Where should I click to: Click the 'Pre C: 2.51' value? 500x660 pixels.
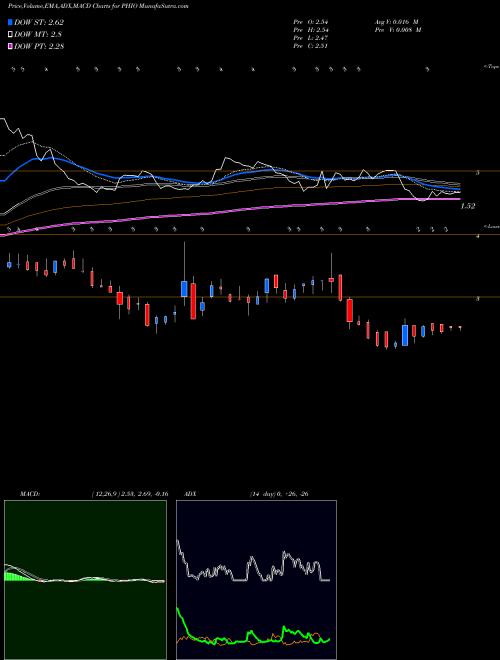[311, 46]
